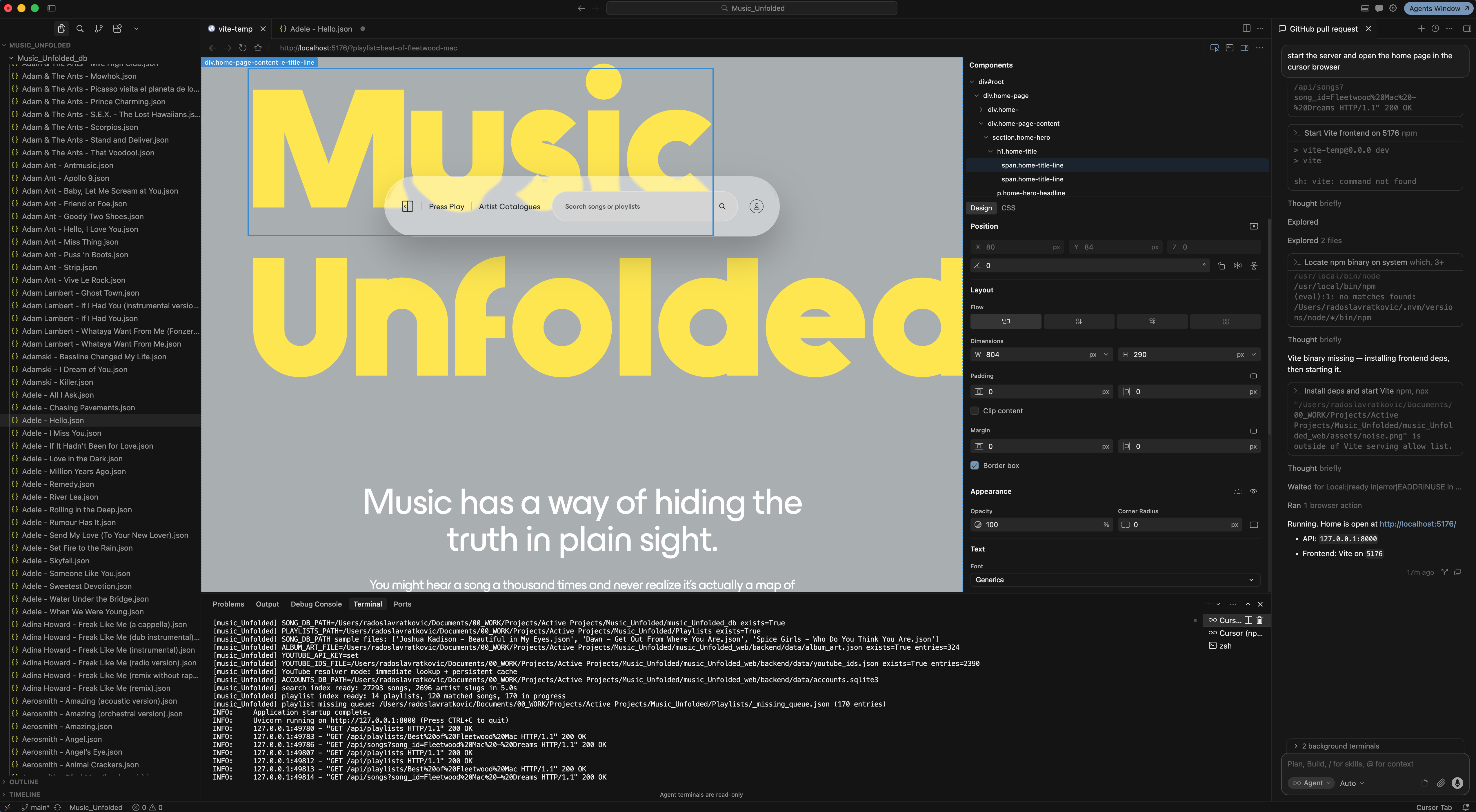Open the Agent mode dropdown
Viewport: 1476px width, 812px height.
(x=1311, y=783)
